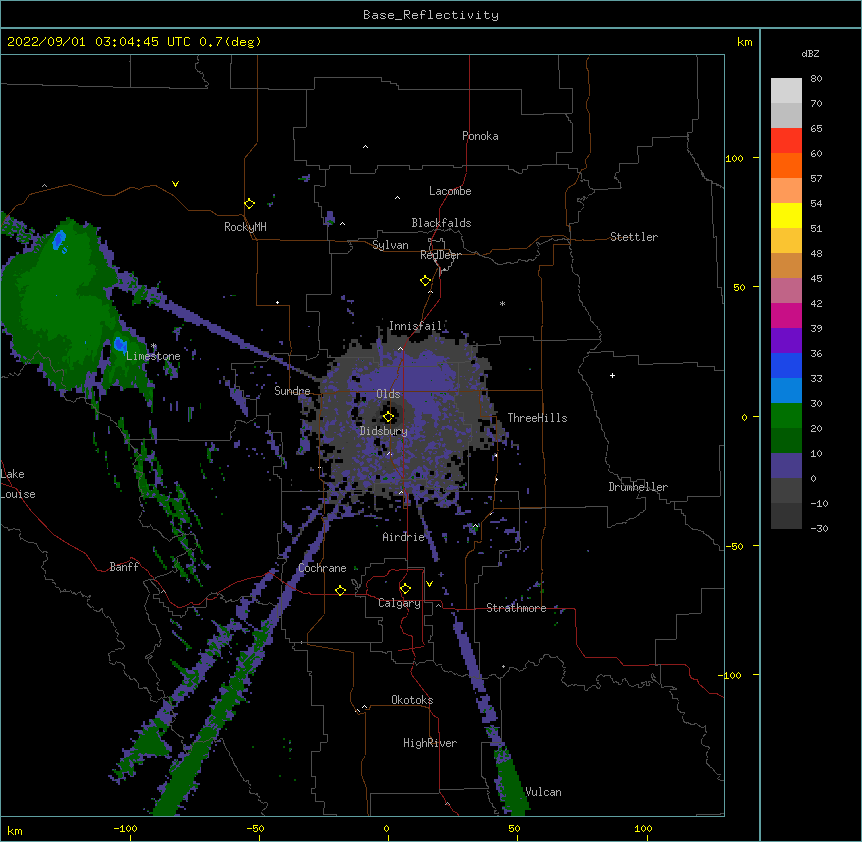
Task: Click the Strathmore label
Action: (x=516, y=608)
